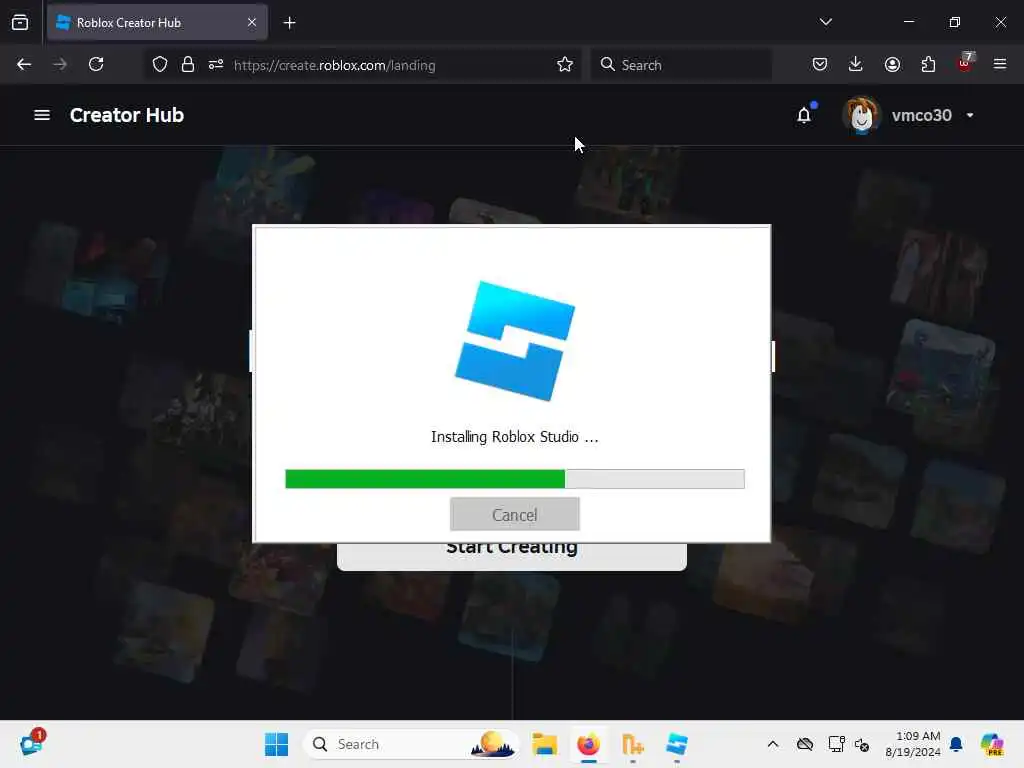Click the uBlock Origin extension icon
Viewport: 1024px width, 768px height.
tap(965, 63)
